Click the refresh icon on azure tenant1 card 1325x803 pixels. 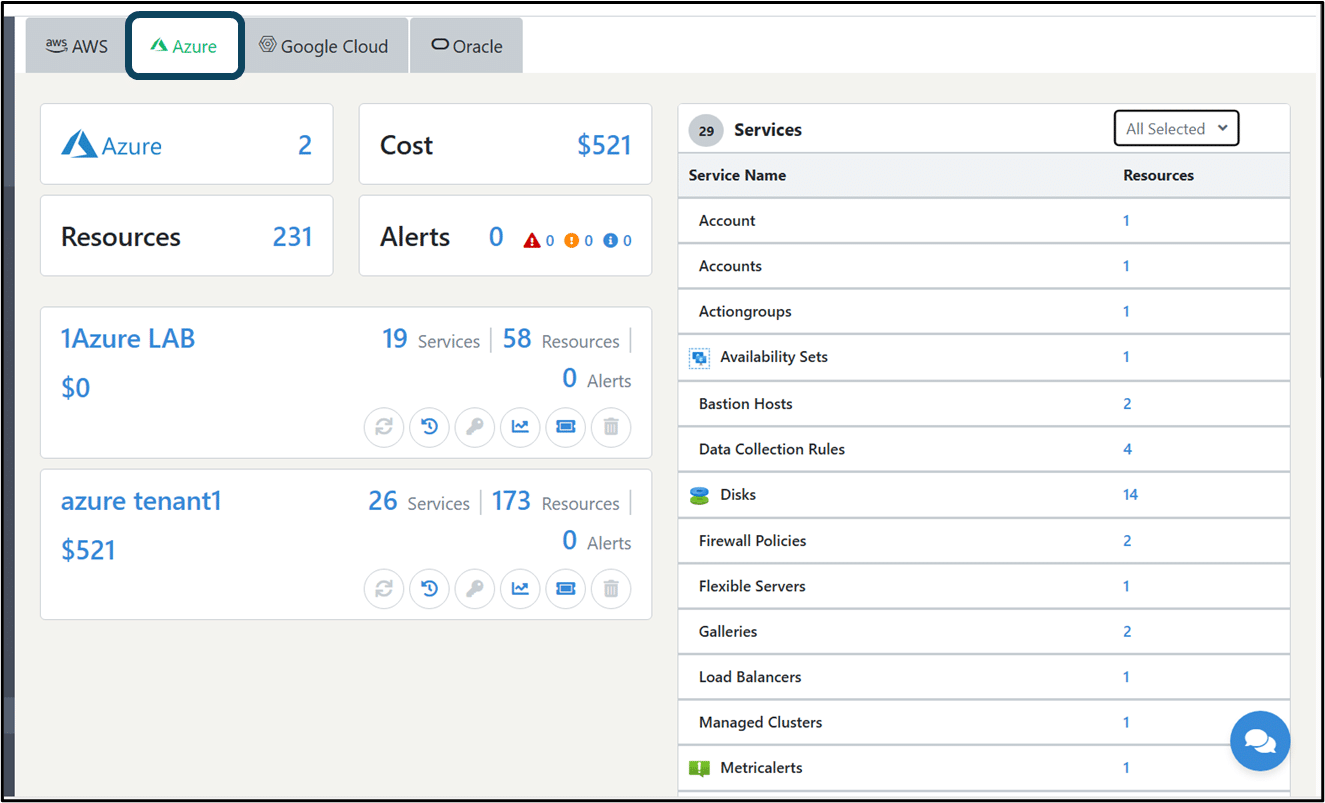tap(384, 589)
